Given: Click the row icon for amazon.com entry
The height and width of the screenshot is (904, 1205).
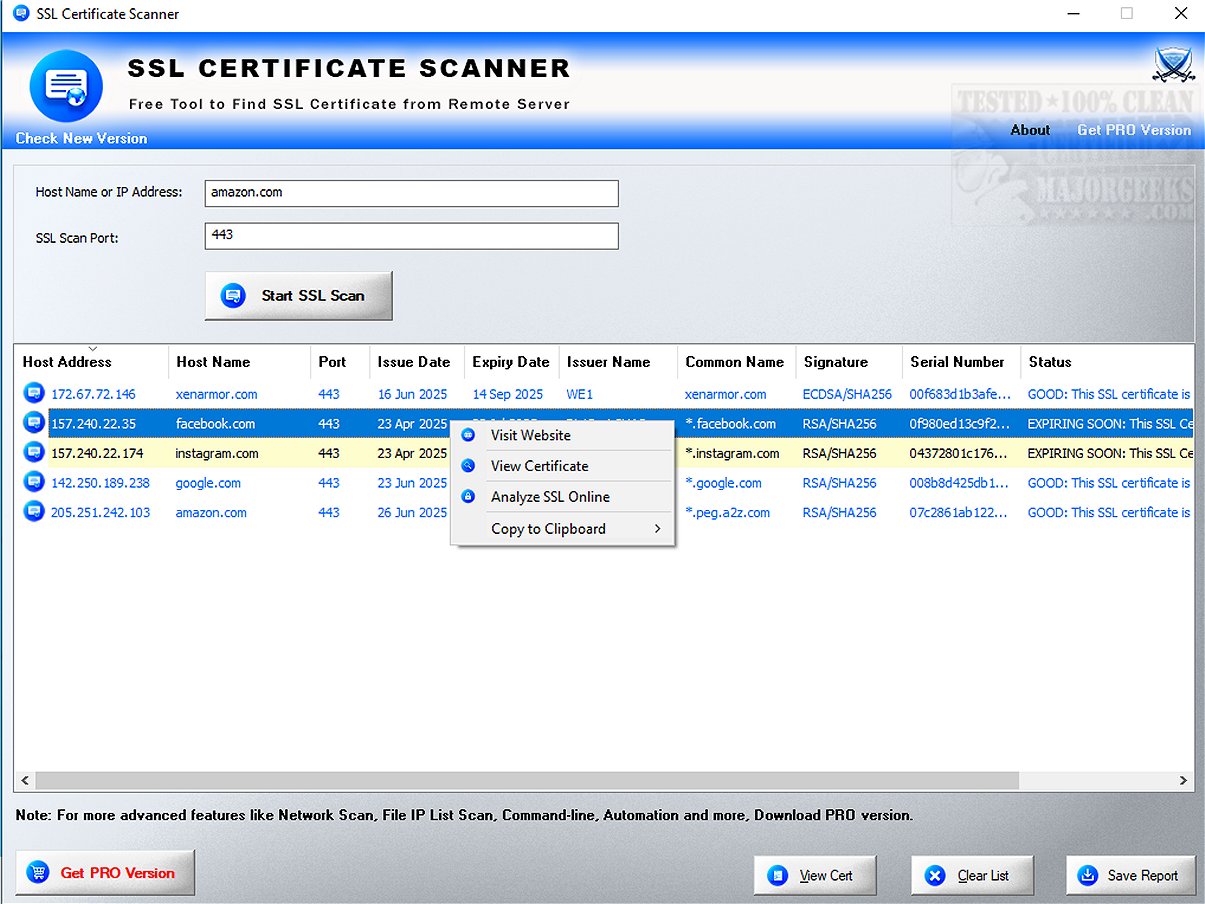Looking at the screenshot, I should [34, 512].
